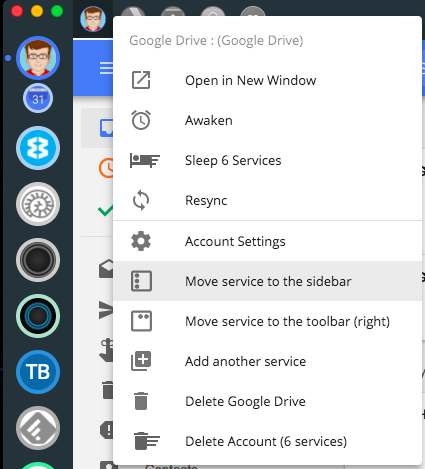Click trash-with-lines icon beside Delete Account
This screenshot has height=469, width=425.
pyautogui.click(x=147, y=441)
